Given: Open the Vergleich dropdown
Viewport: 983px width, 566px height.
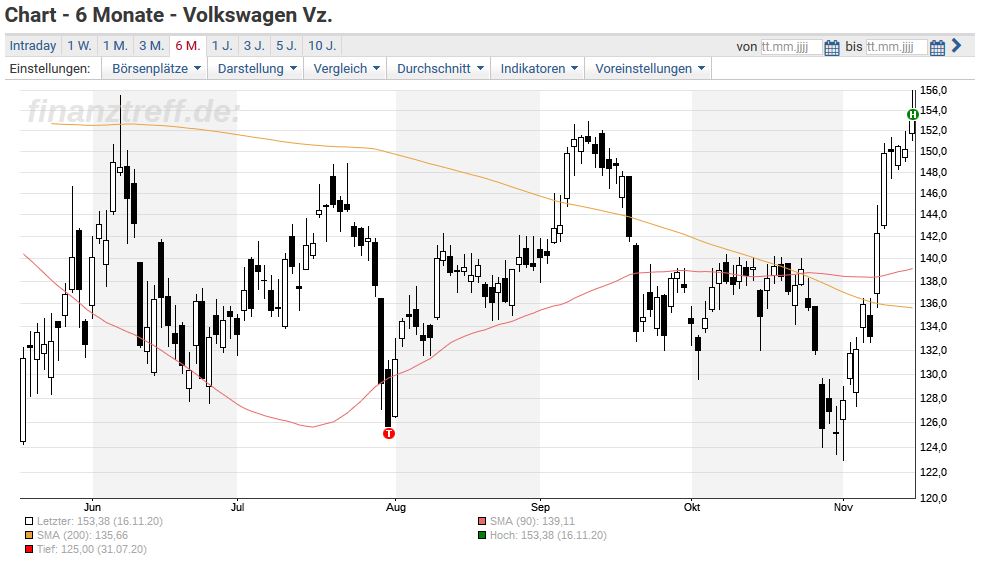Looking at the screenshot, I should pos(346,69).
